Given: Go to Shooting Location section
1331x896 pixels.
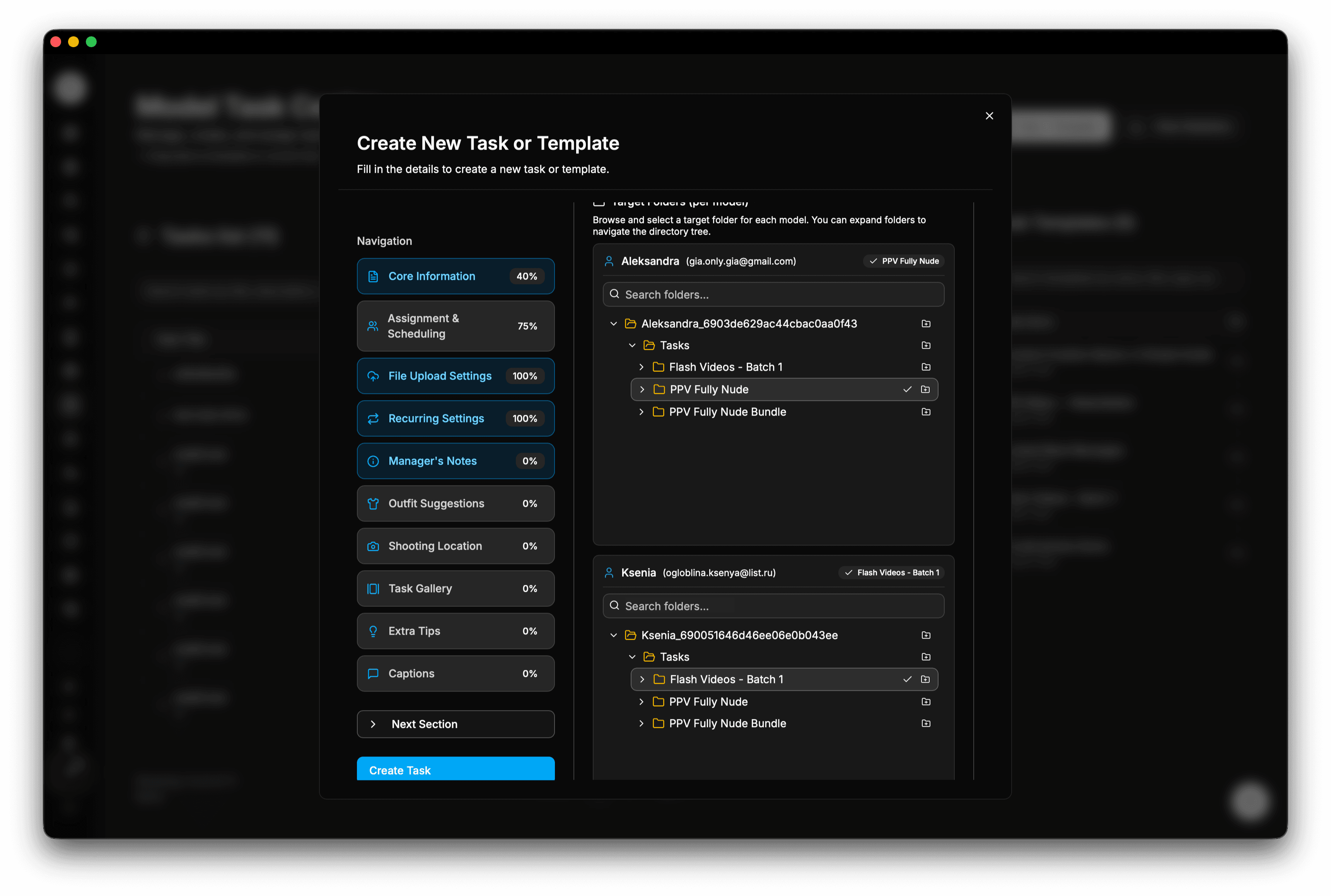Looking at the screenshot, I should tap(455, 546).
